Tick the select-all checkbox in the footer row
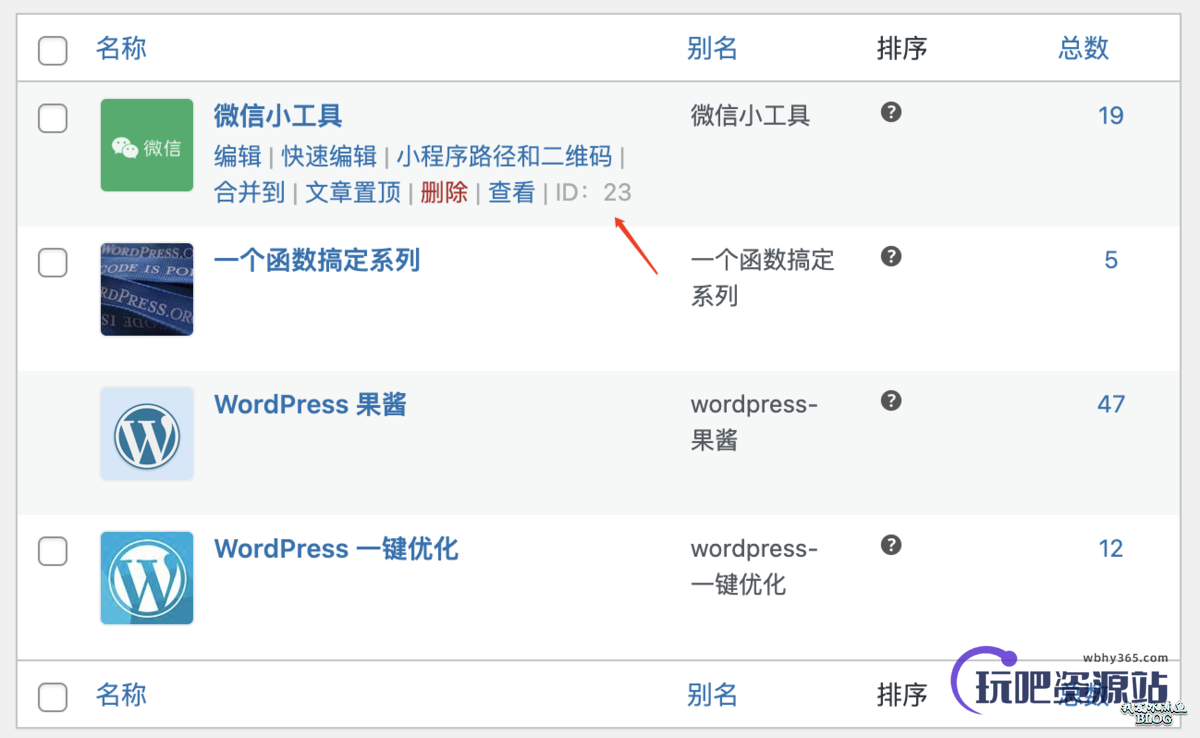Viewport: 1200px width, 738px height. click(53, 697)
